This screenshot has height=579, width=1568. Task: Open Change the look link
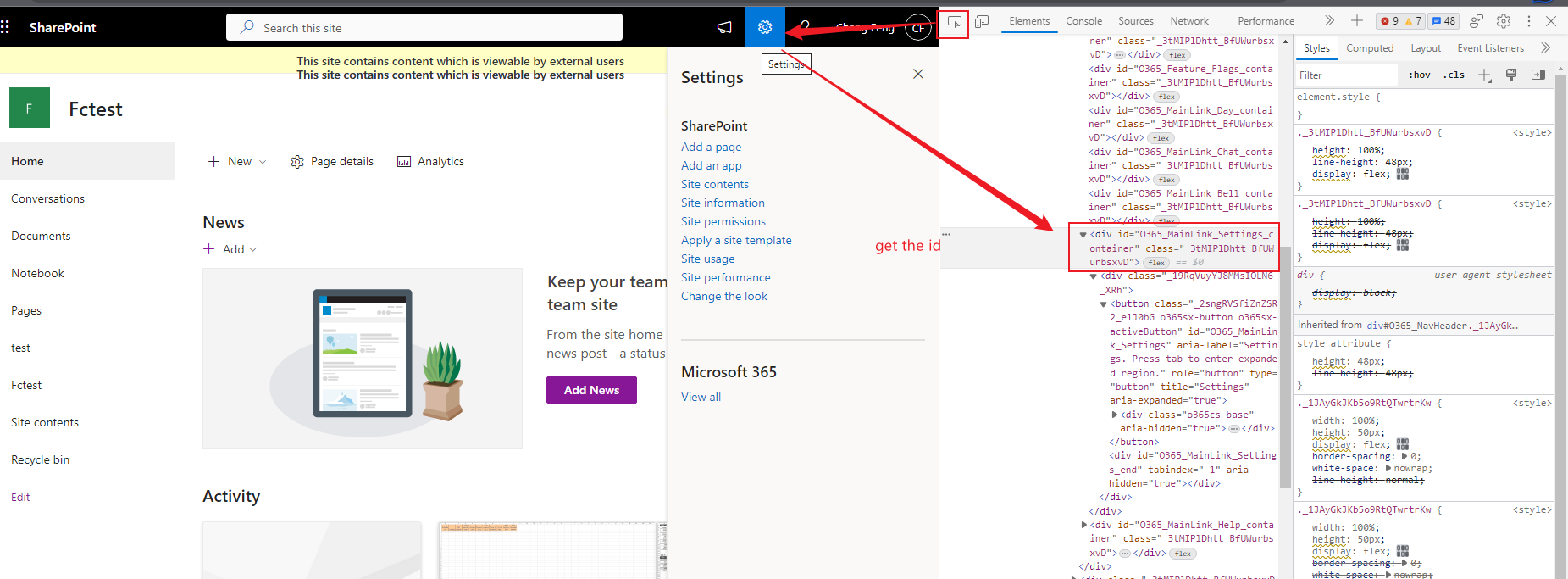pos(723,296)
